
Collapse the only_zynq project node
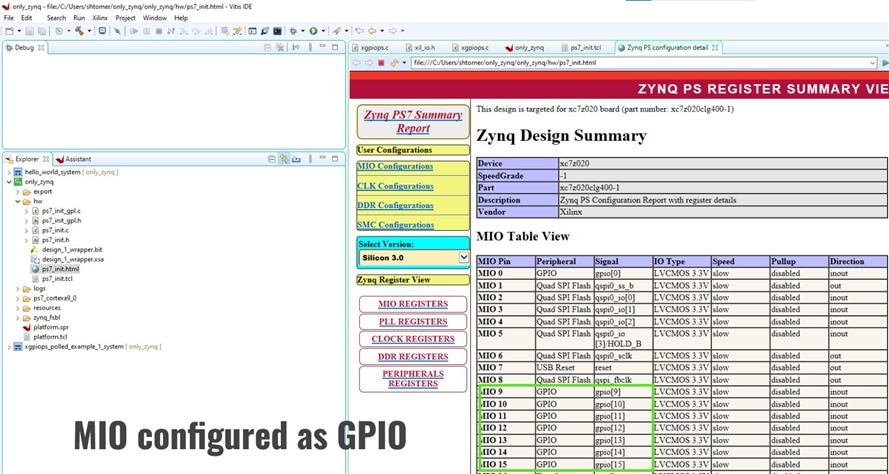coord(9,182)
